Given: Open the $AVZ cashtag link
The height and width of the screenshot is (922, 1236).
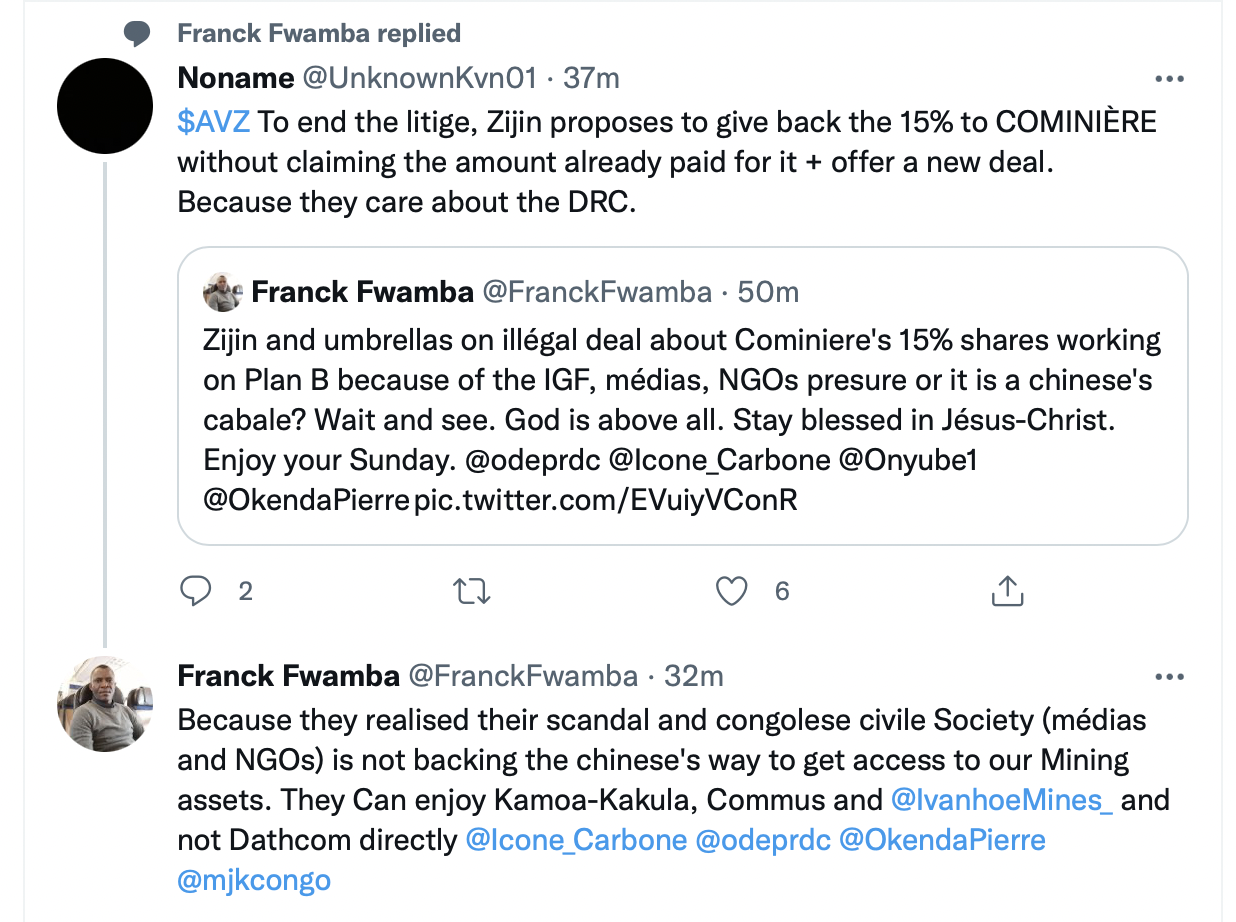Looking at the screenshot, I should click(214, 122).
